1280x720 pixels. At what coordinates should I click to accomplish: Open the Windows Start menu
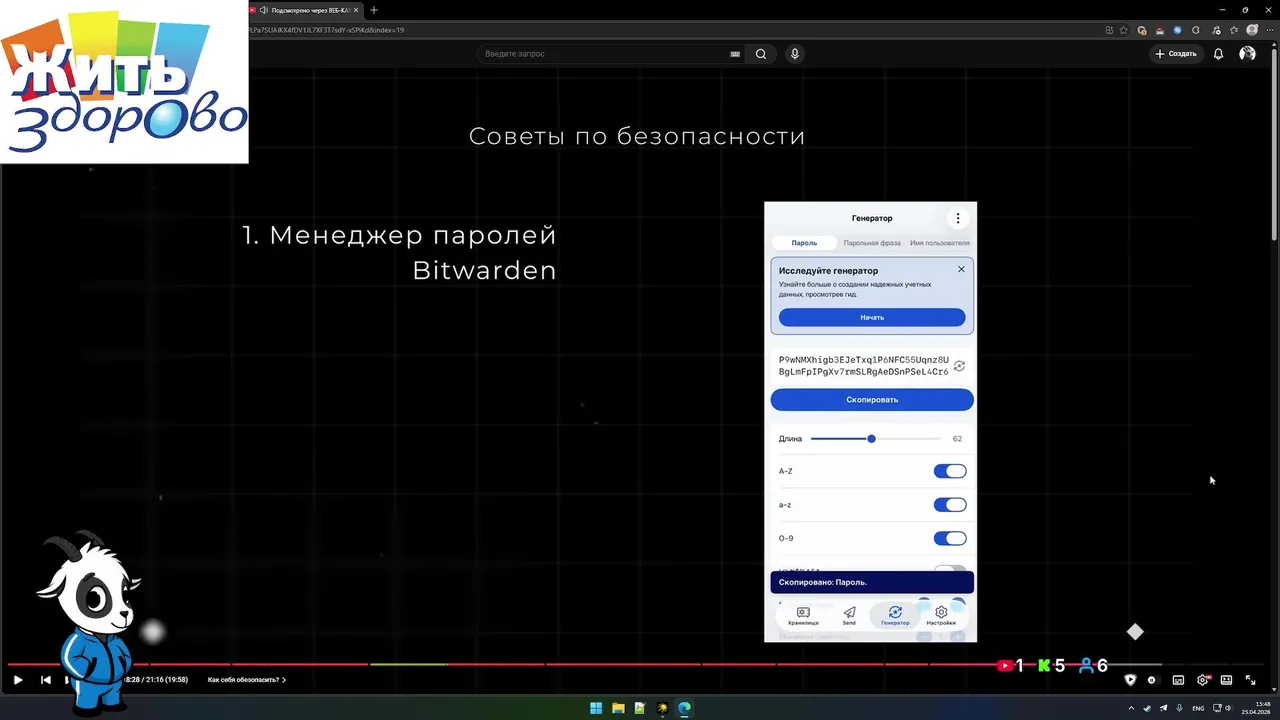(596, 708)
